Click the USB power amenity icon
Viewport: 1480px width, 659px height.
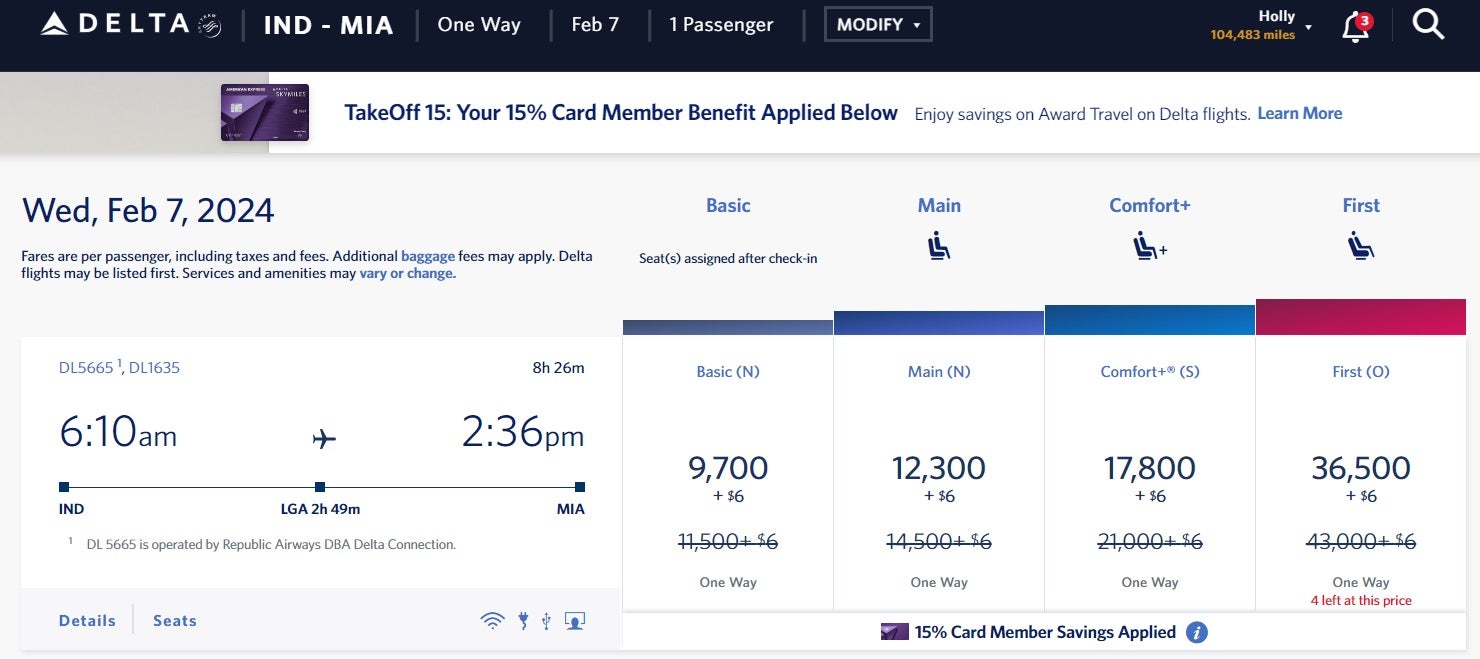tap(546, 621)
